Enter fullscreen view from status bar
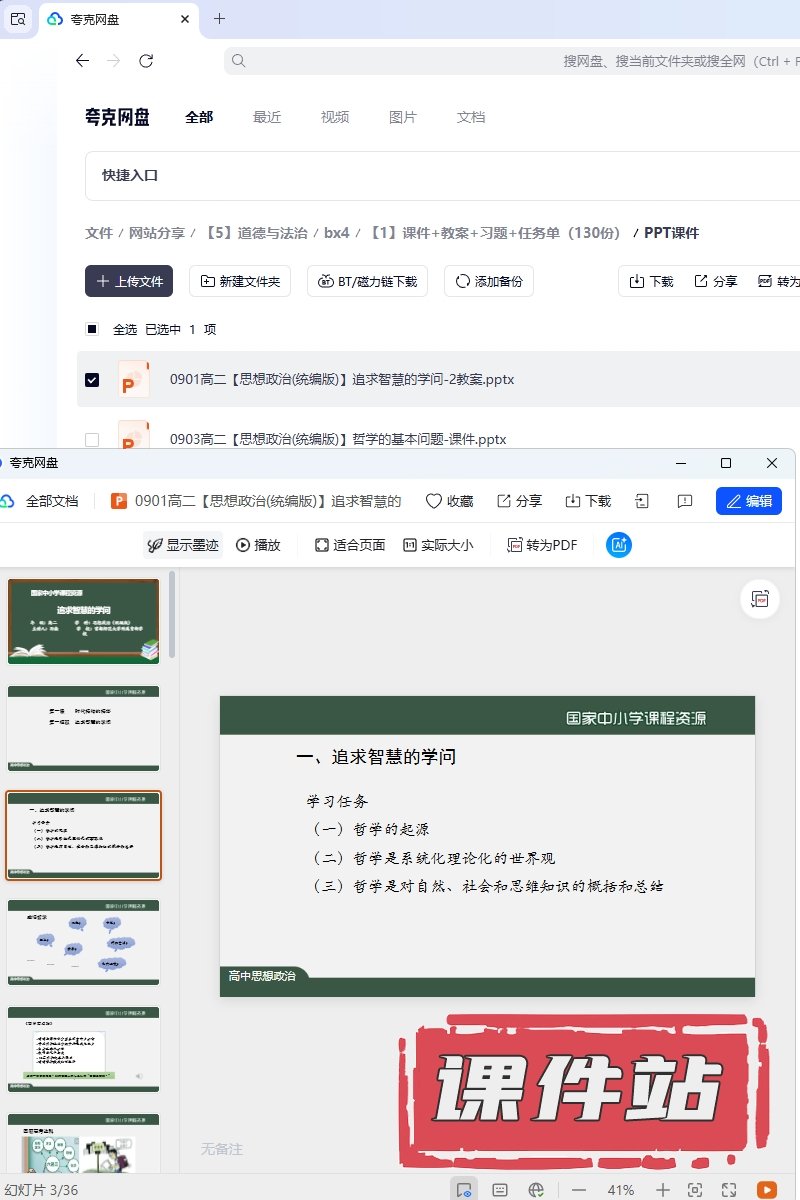Image resolution: width=800 pixels, height=1200 pixels. (729, 1189)
